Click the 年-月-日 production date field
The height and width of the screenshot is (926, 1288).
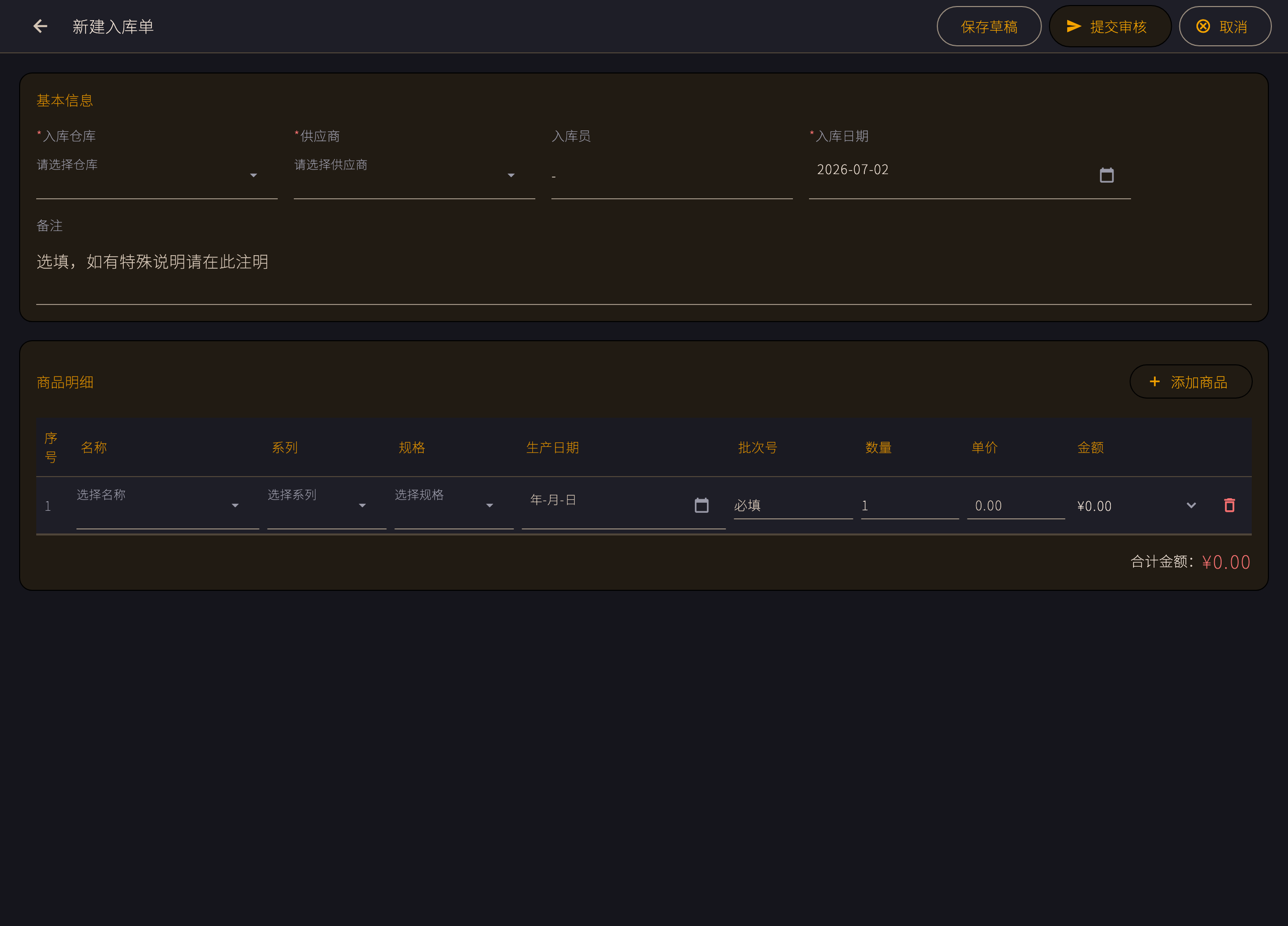tap(623, 506)
